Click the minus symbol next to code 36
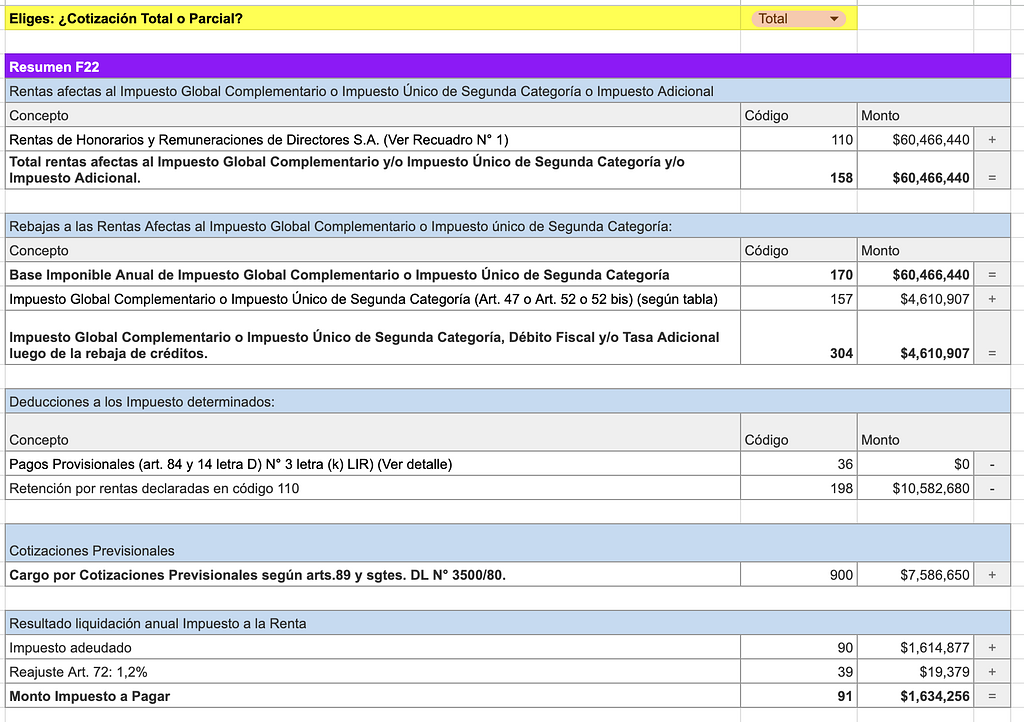 tap(991, 463)
